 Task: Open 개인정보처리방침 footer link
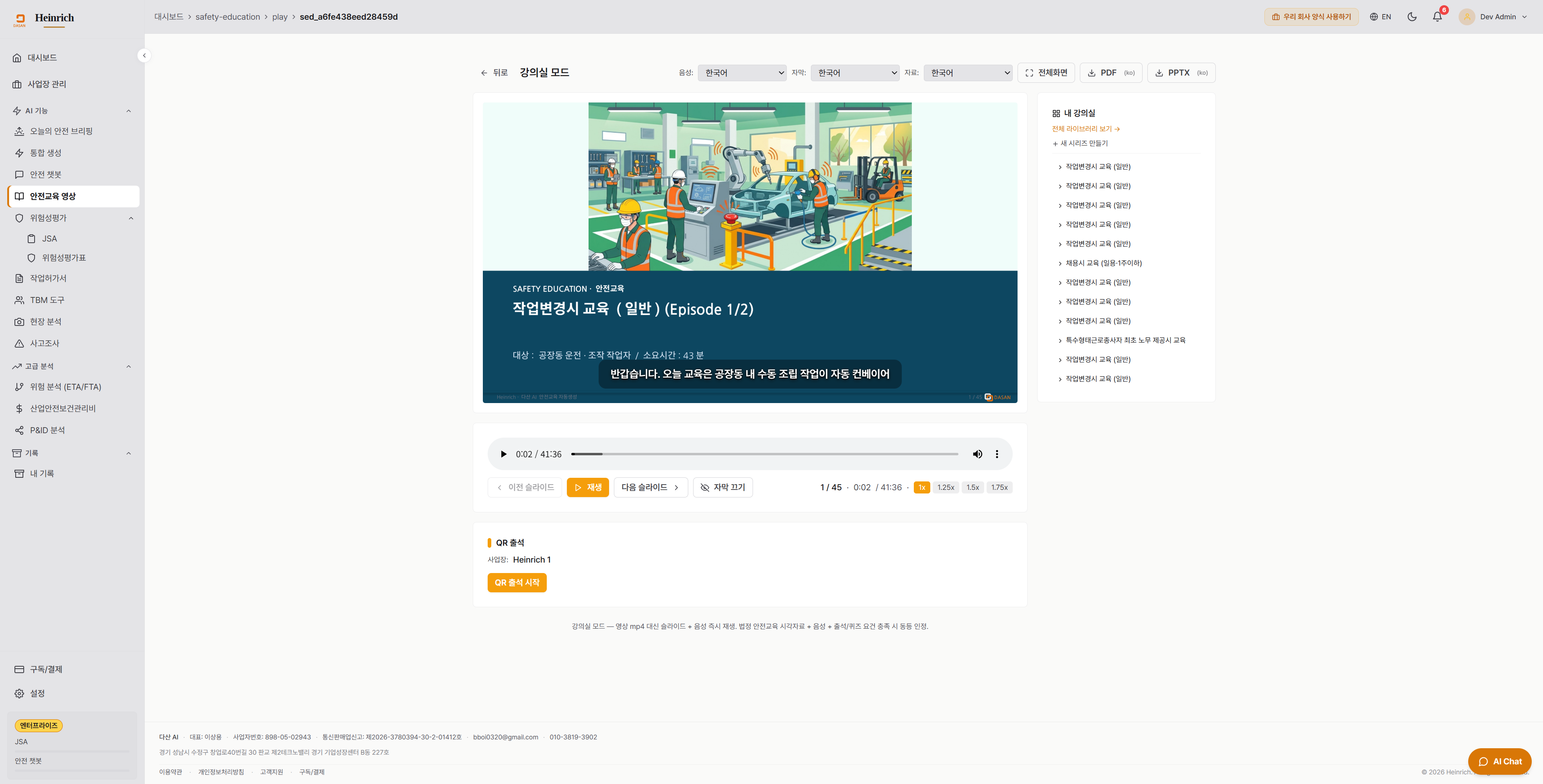tap(221, 772)
